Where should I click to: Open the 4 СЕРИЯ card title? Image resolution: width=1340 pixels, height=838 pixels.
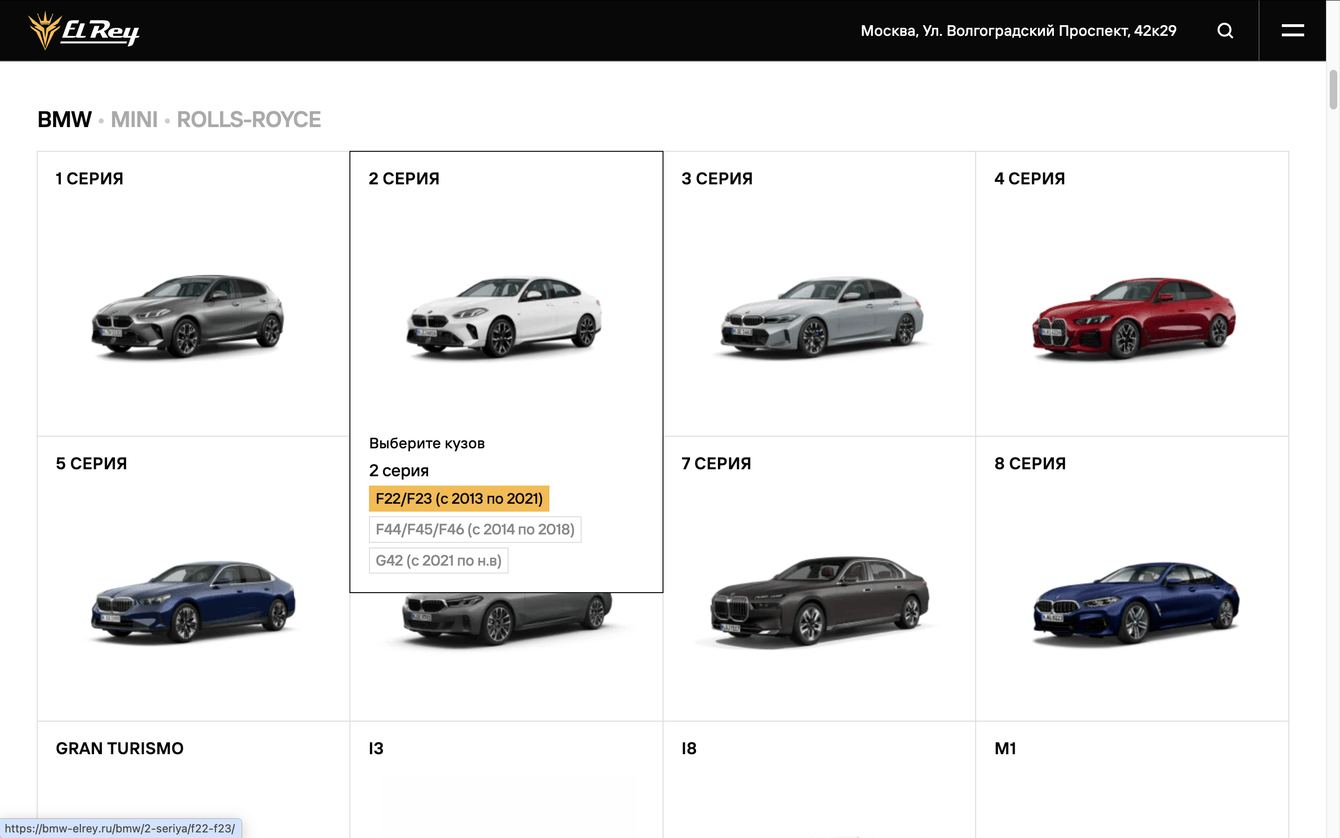[x=1030, y=179]
